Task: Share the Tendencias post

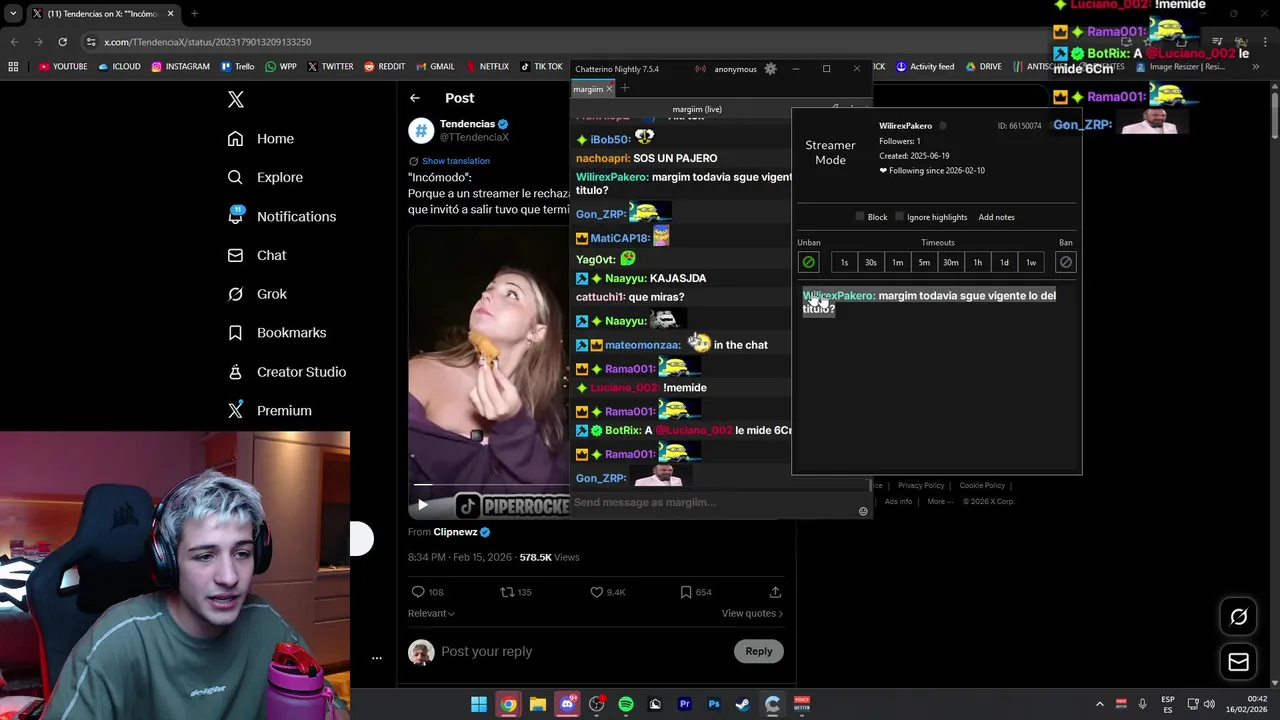Action: [775, 592]
